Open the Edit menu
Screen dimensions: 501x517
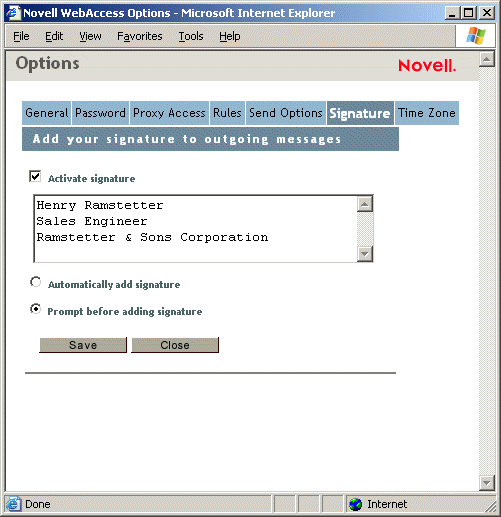click(54, 36)
